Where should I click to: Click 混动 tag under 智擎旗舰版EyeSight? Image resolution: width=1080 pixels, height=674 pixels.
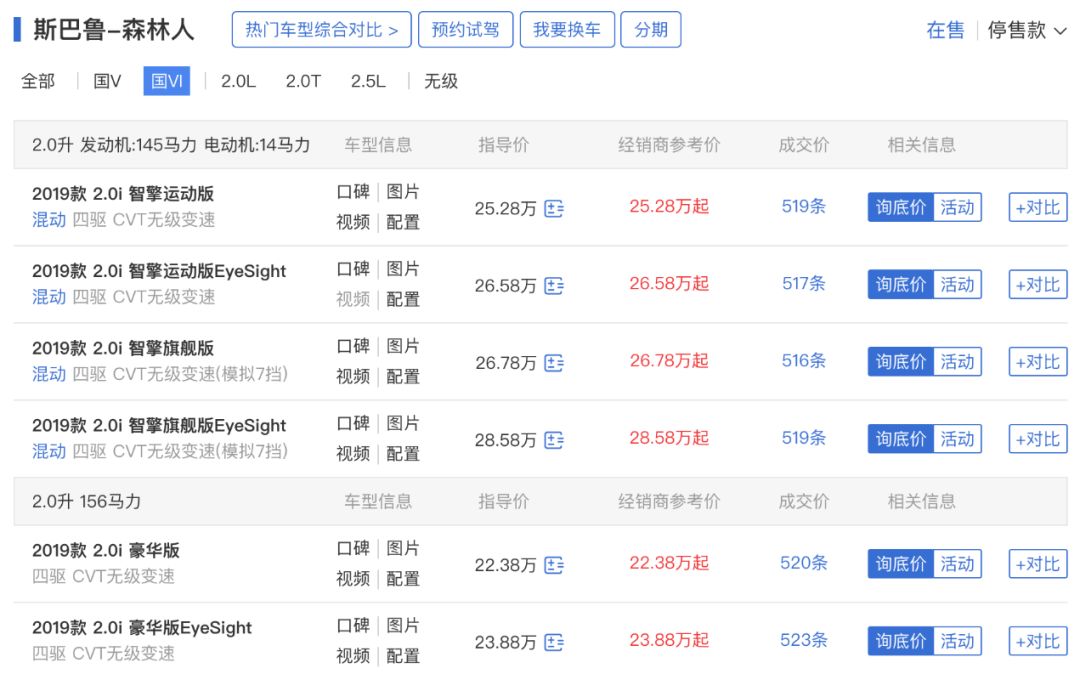[49, 451]
